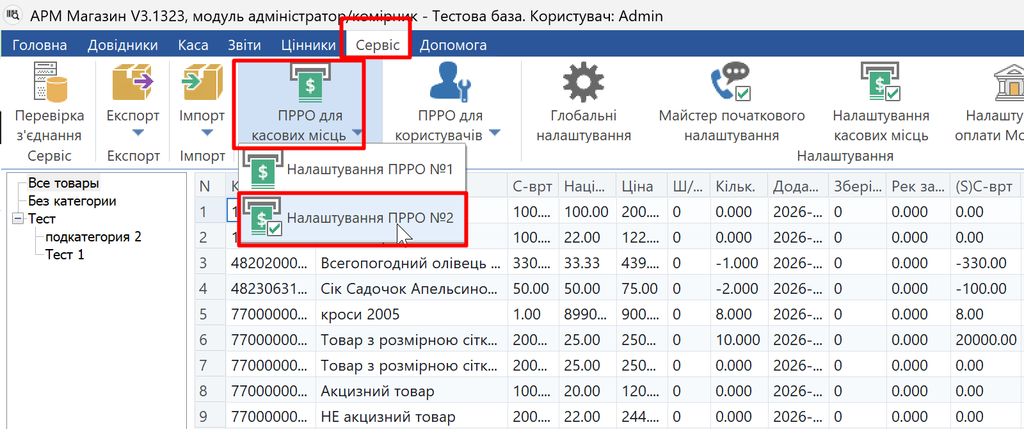Click the Імпорт box icon

point(202,83)
